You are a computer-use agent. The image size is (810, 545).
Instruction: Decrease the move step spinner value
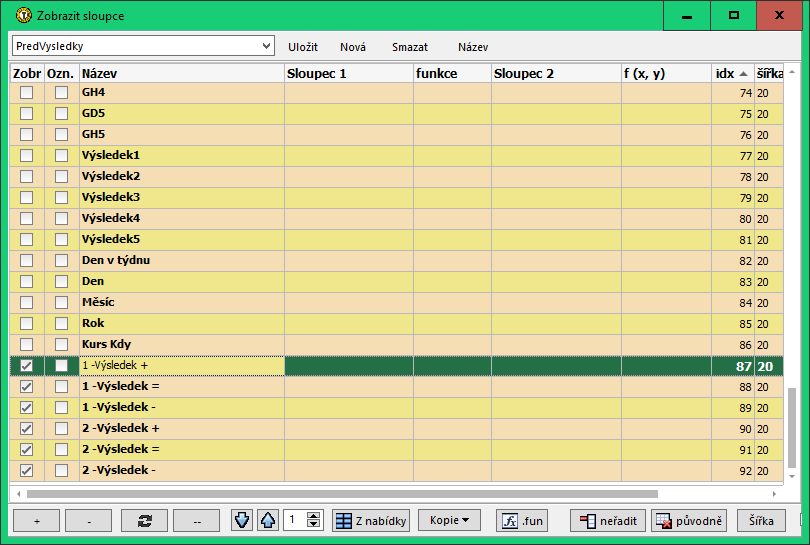(x=313, y=524)
